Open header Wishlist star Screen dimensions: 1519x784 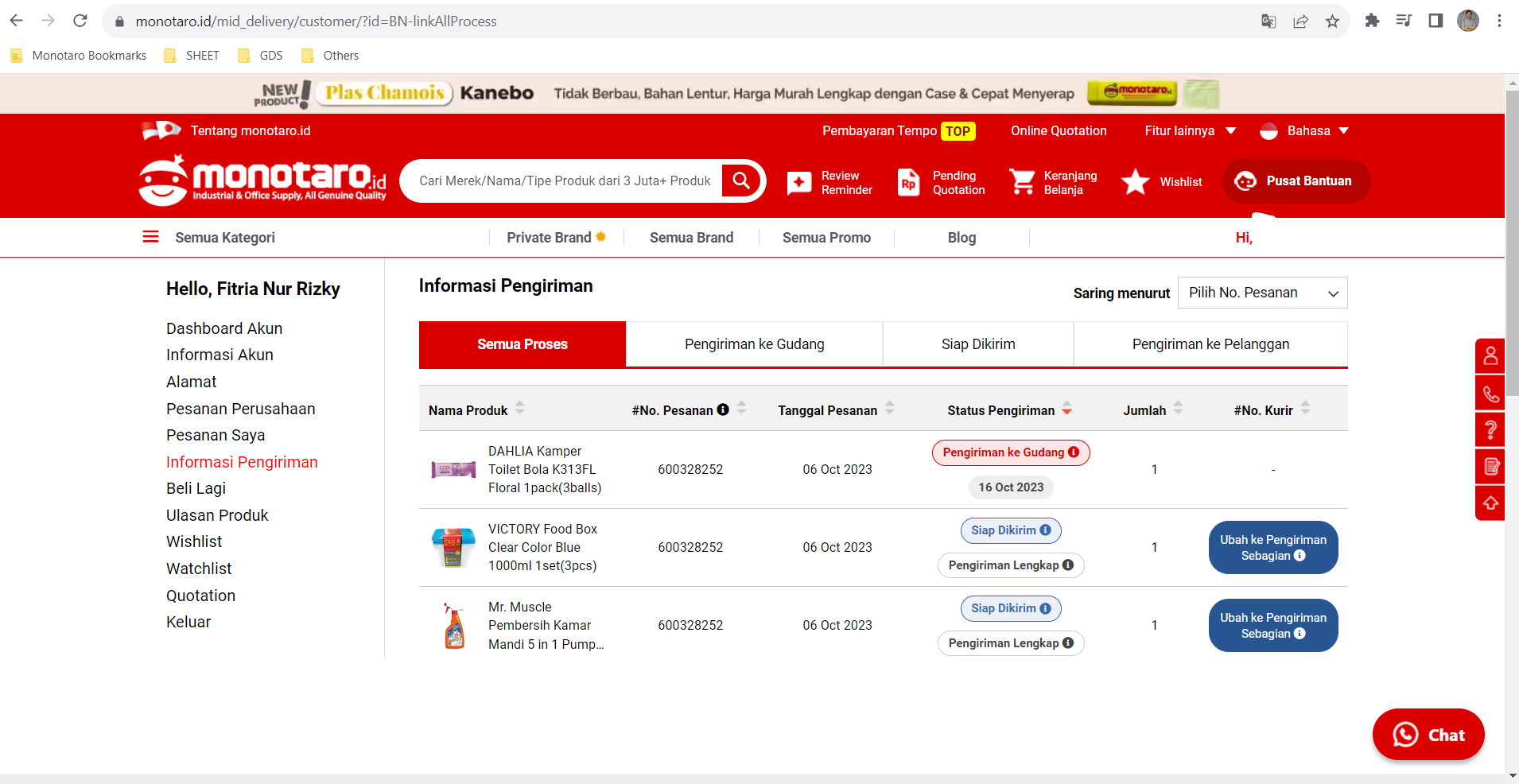pyautogui.click(x=1161, y=182)
